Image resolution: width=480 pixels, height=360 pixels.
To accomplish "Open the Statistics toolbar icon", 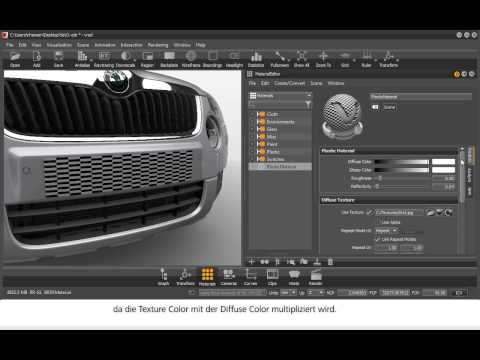I will pyautogui.click(x=256, y=58).
